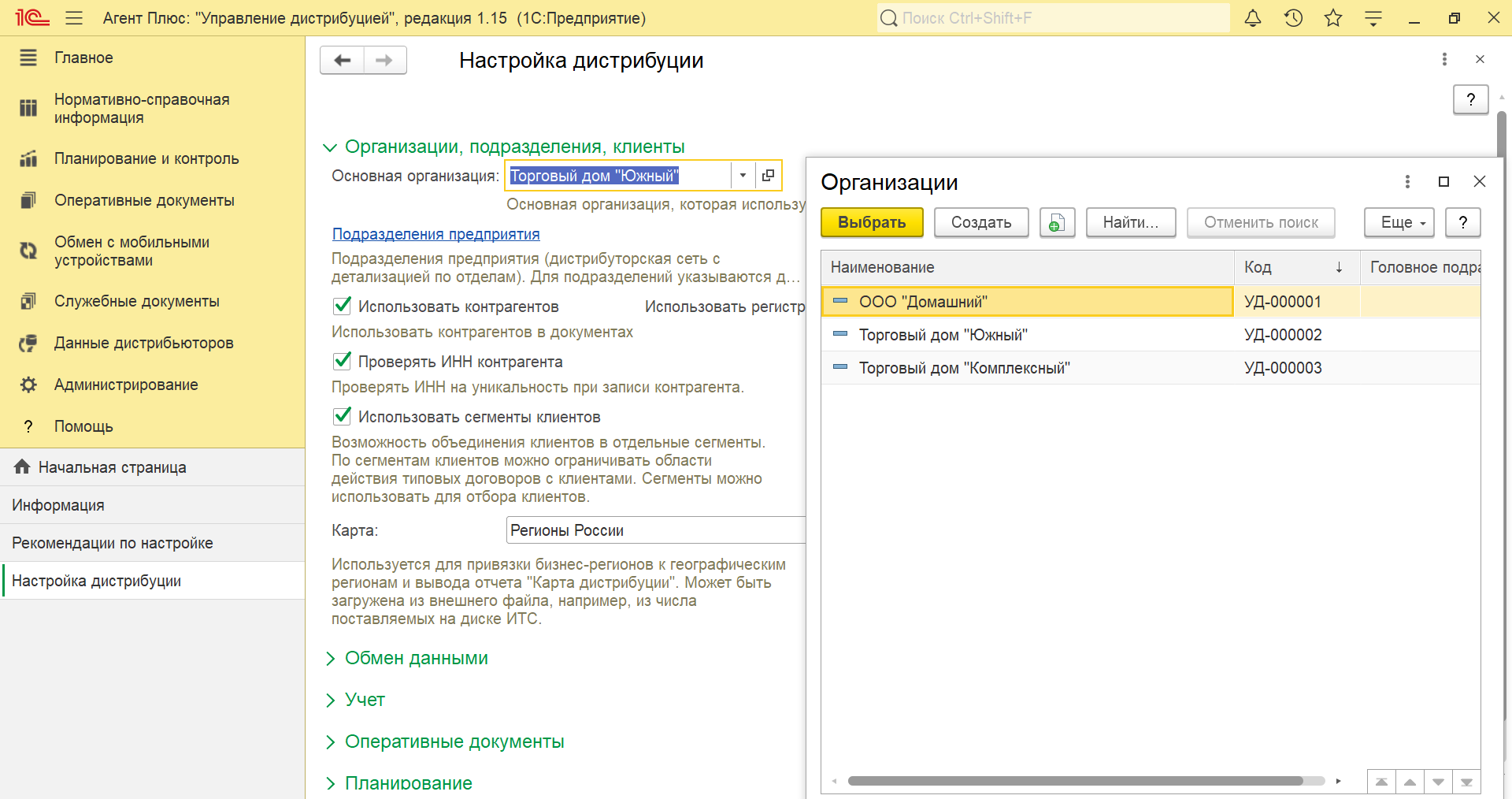The width and height of the screenshot is (1512, 799).
Task: Click the home icon of Начальная страница
Action: click(x=22, y=466)
